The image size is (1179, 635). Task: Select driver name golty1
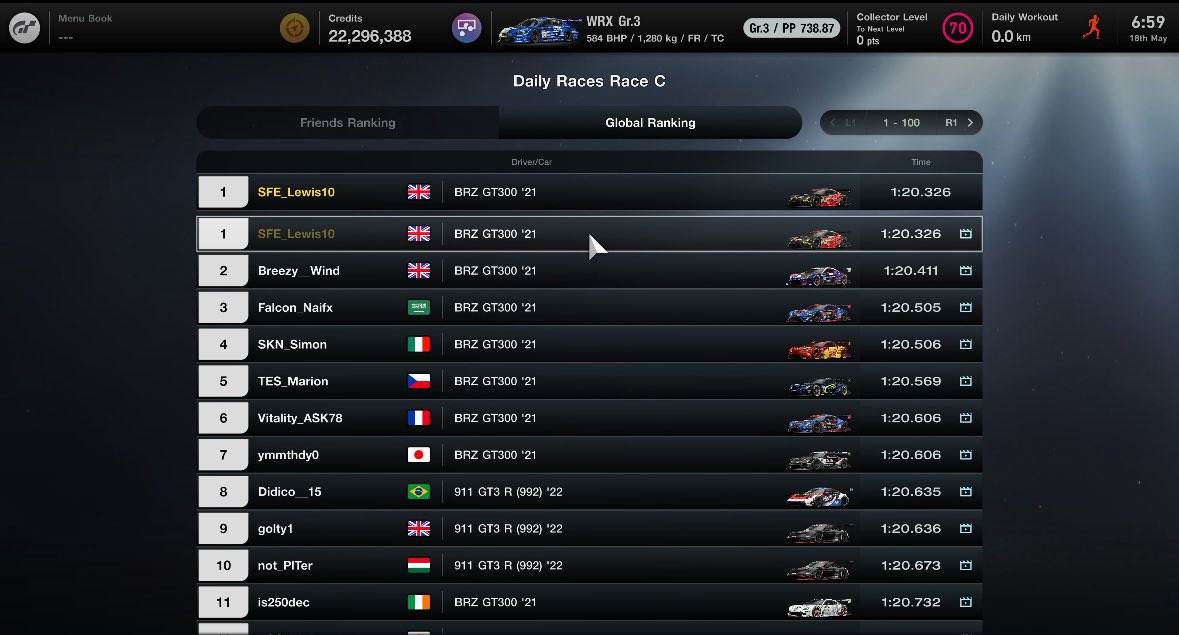[x=275, y=528]
